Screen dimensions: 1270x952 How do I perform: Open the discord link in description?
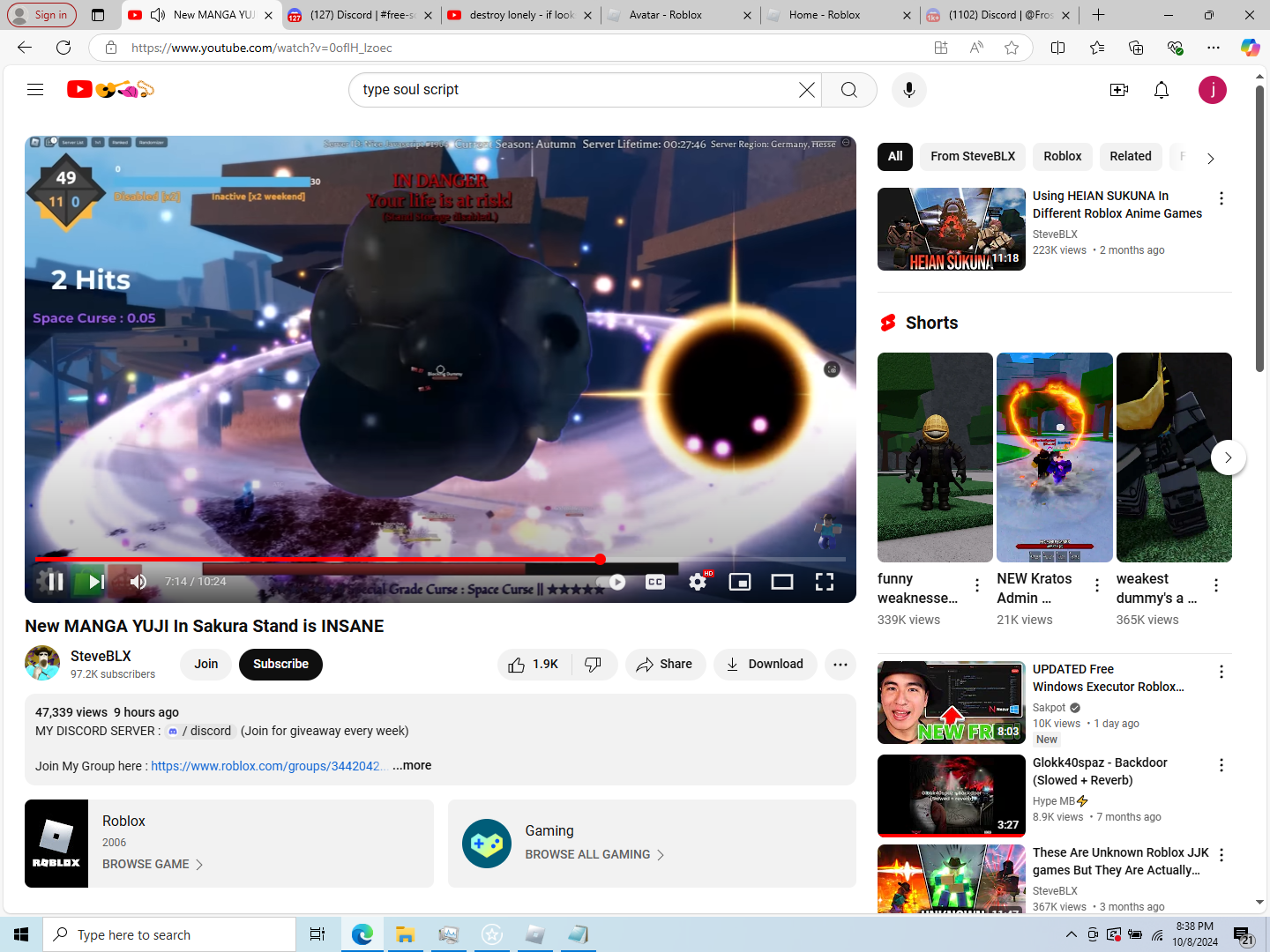[199, 731]
